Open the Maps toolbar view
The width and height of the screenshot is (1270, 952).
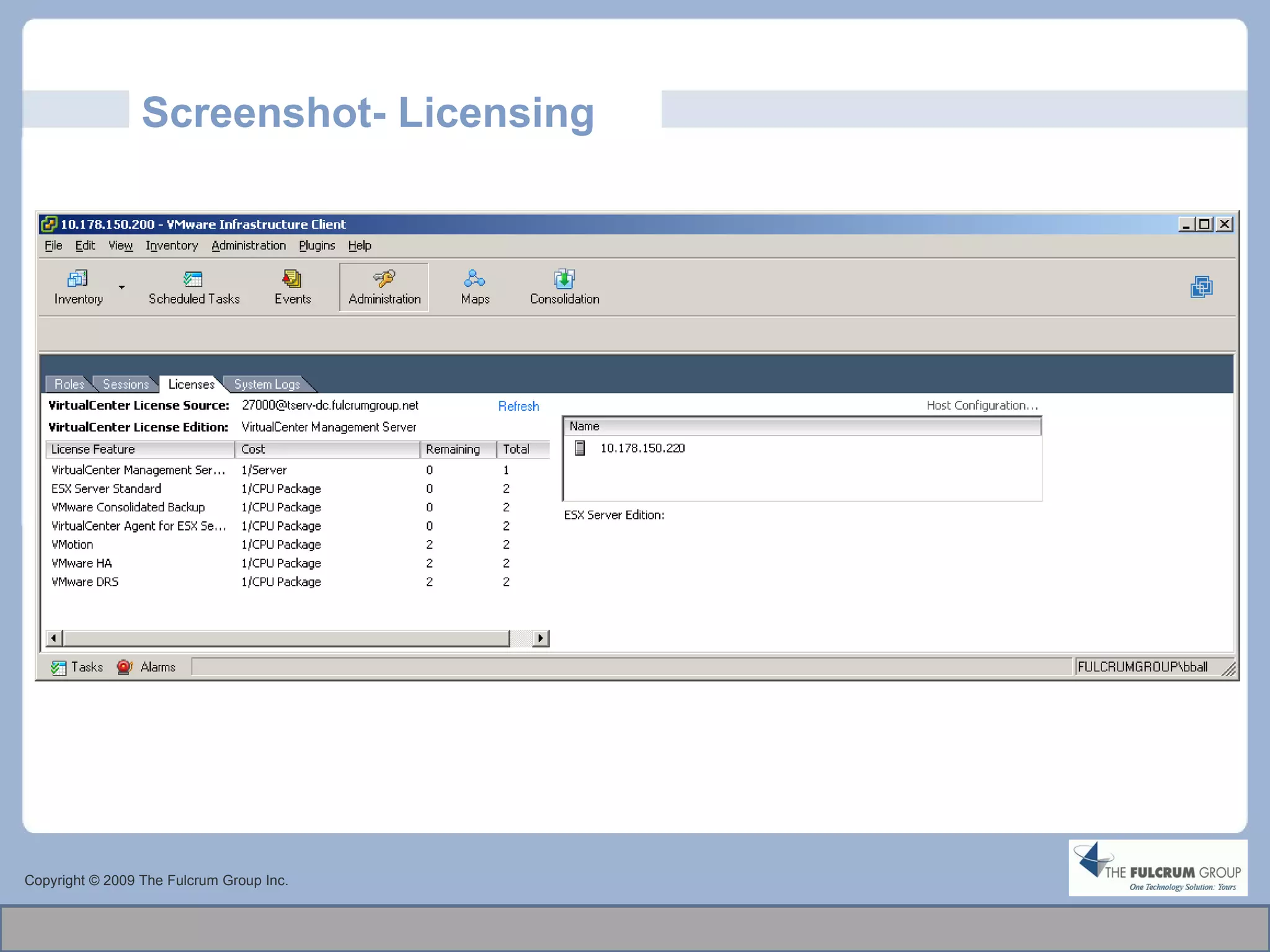(x=475, y=288)
